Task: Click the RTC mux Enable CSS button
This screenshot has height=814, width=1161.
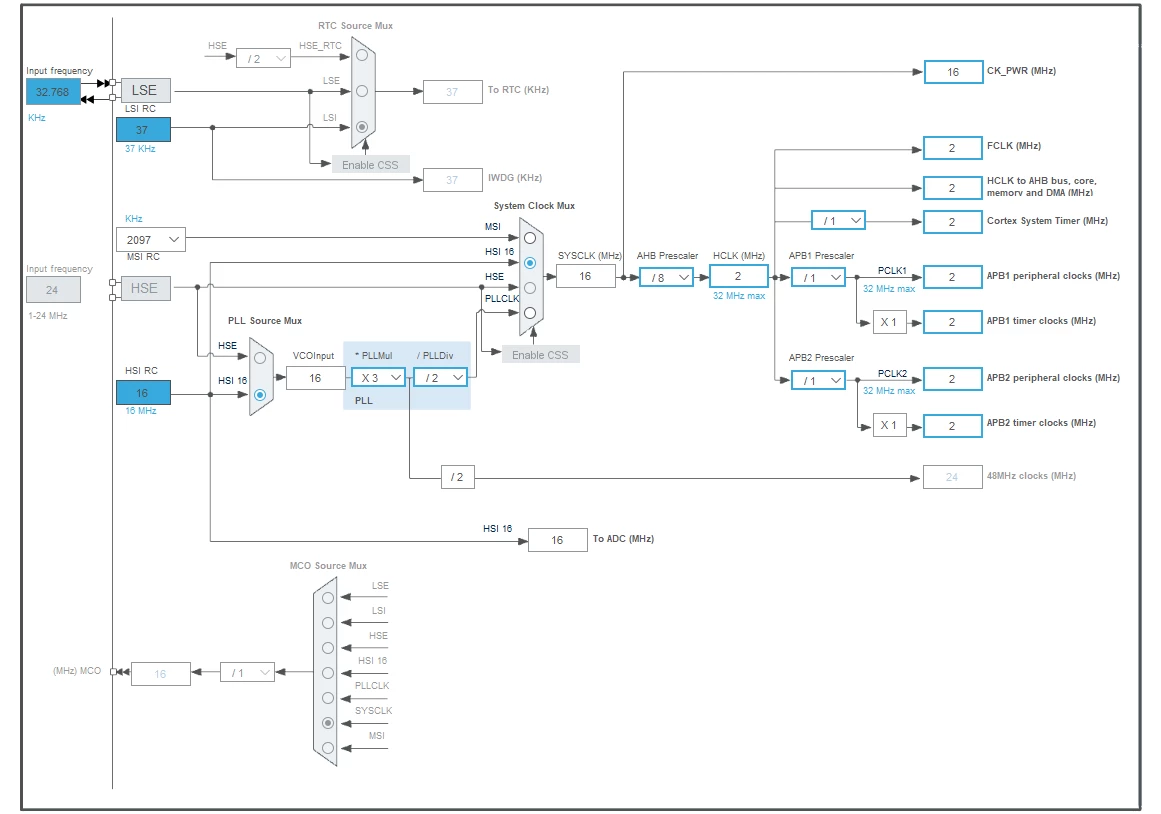Action: (x=370, y=165)
